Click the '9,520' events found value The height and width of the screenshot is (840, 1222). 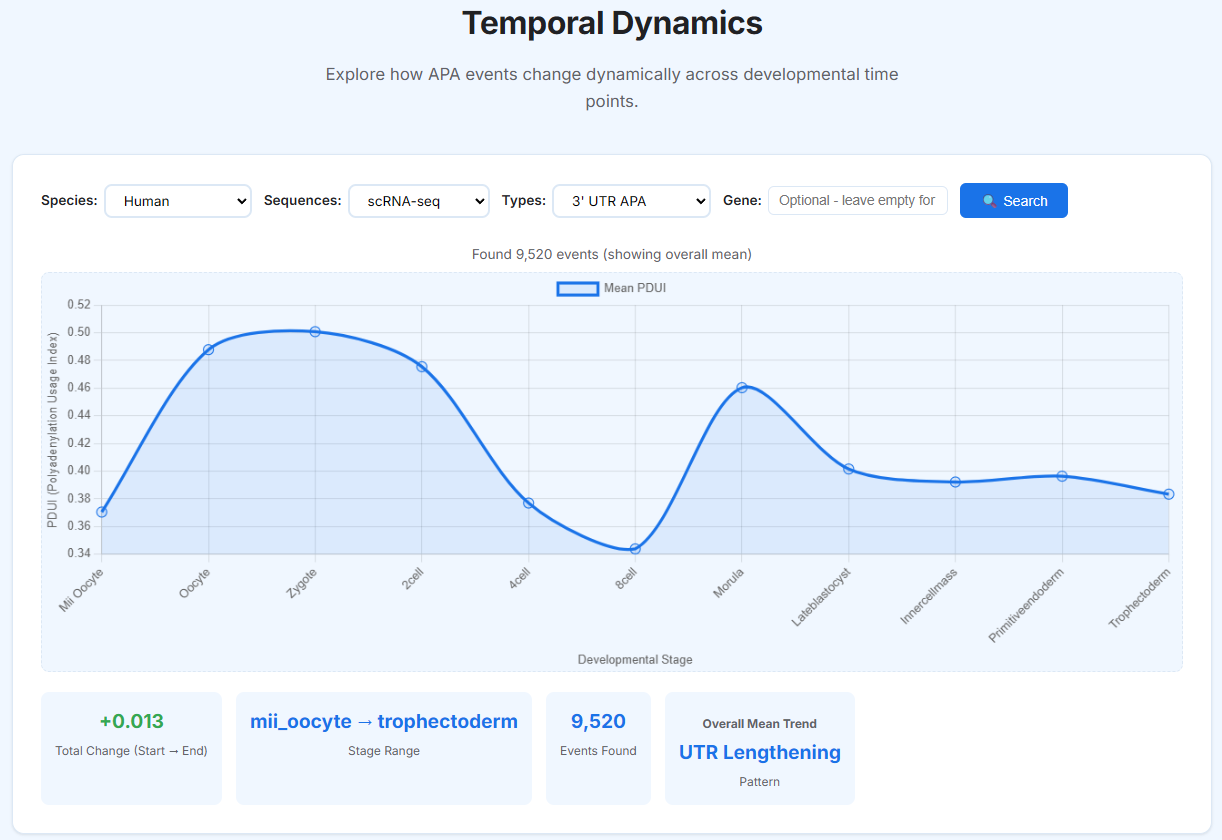(x=598, y=721)
